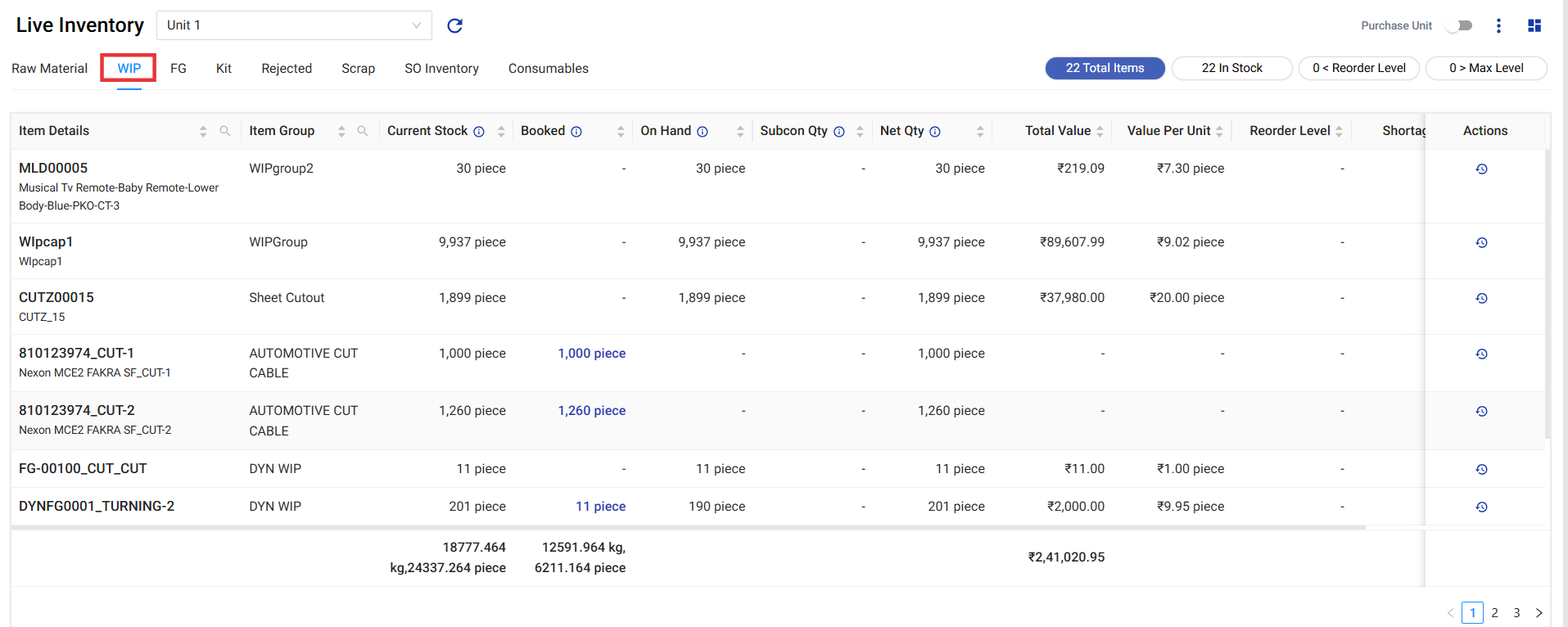Go to page 2 of results
This screenshot has width=1568, height=627.
tap(1494, 612)
